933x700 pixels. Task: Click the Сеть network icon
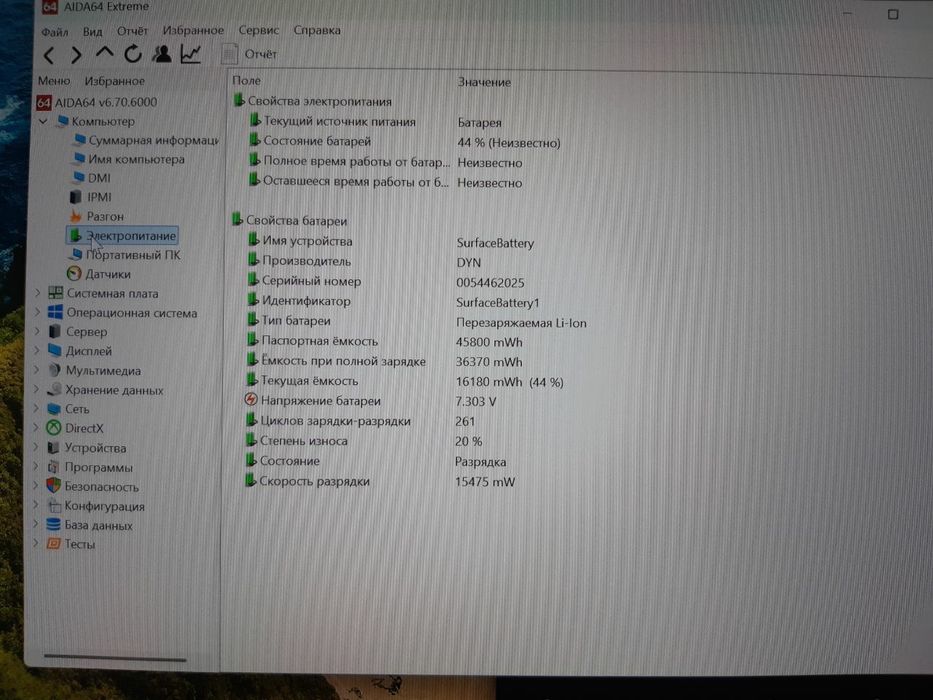click(54, 409)
